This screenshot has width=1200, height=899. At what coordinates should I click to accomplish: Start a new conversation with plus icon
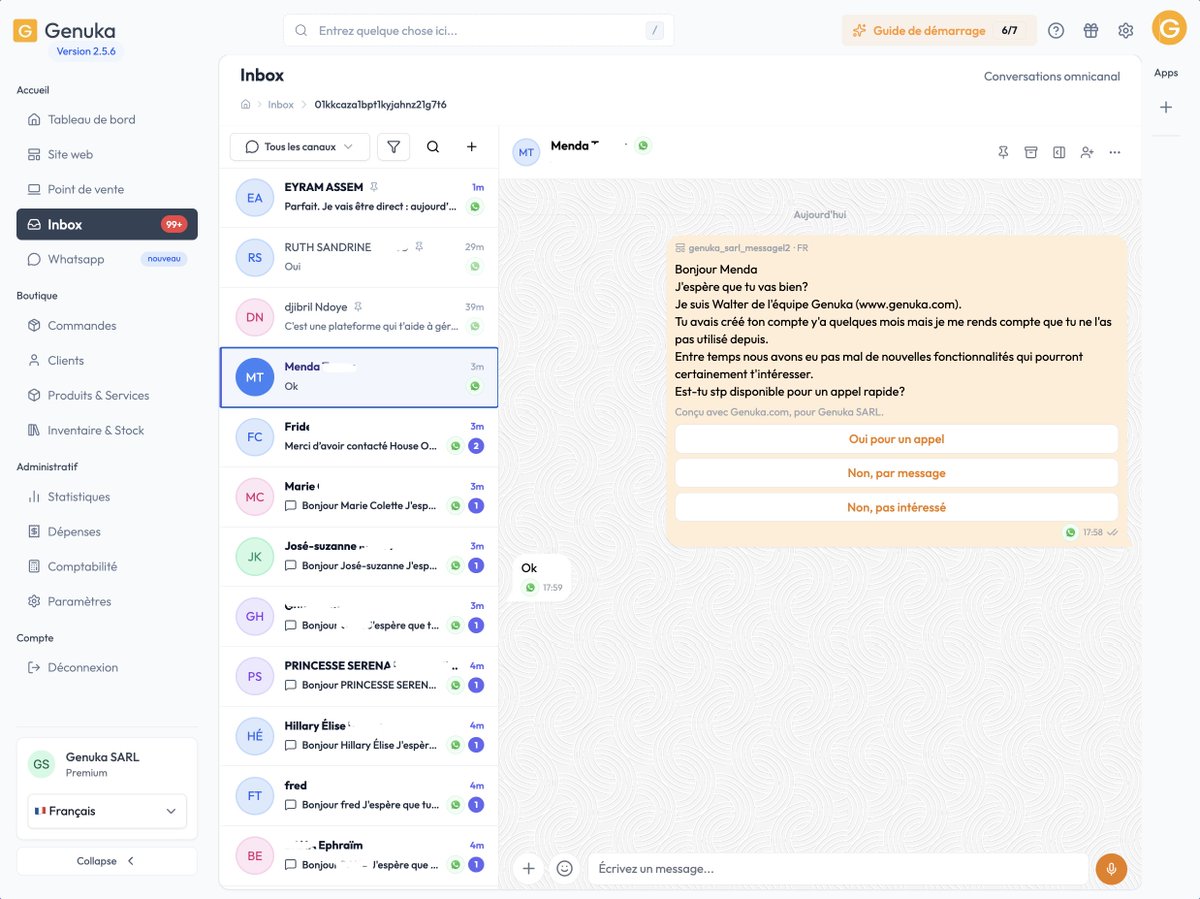pos(472,147)
